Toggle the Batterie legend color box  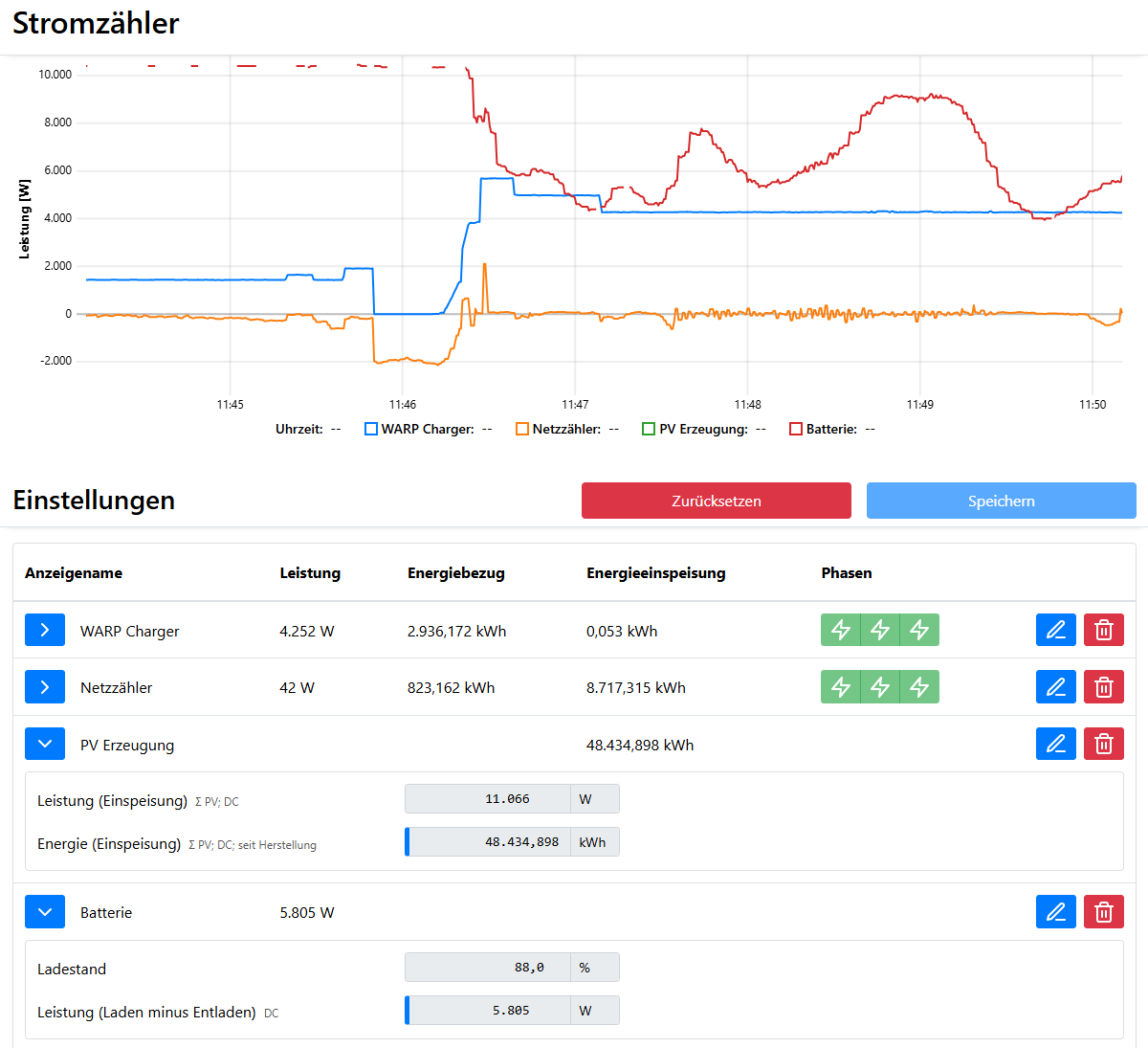click(796, 429)
